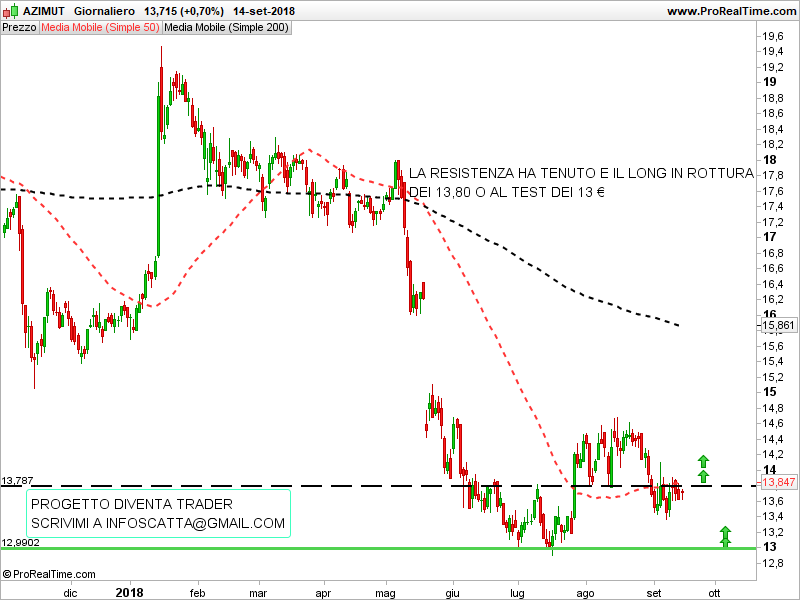Click the 17 value on price axis
Screen dimensions: 800x600
point(769,237)
